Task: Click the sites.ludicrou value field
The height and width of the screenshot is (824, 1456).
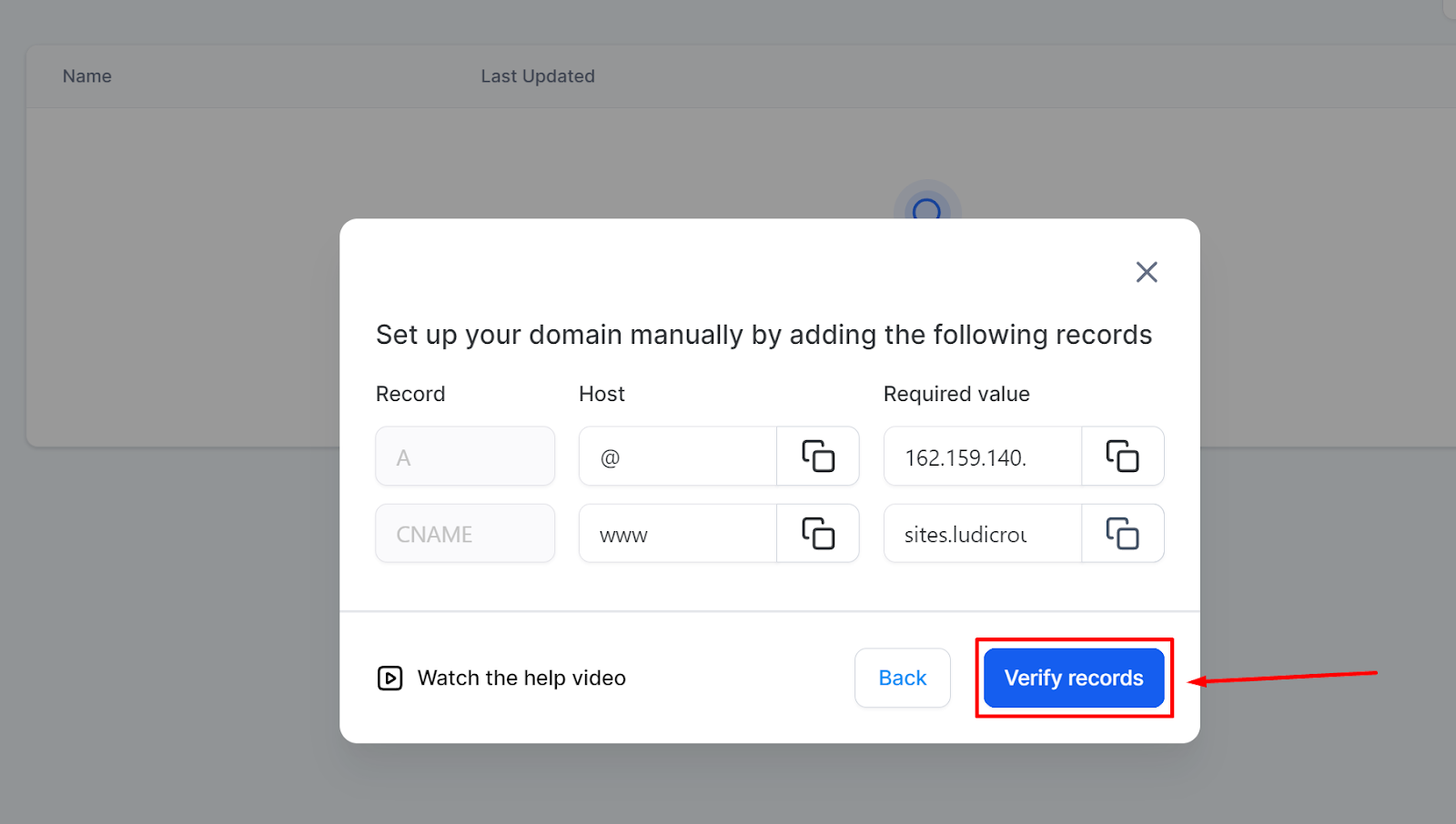Action: pyautogui.click(x=983, y=533)
